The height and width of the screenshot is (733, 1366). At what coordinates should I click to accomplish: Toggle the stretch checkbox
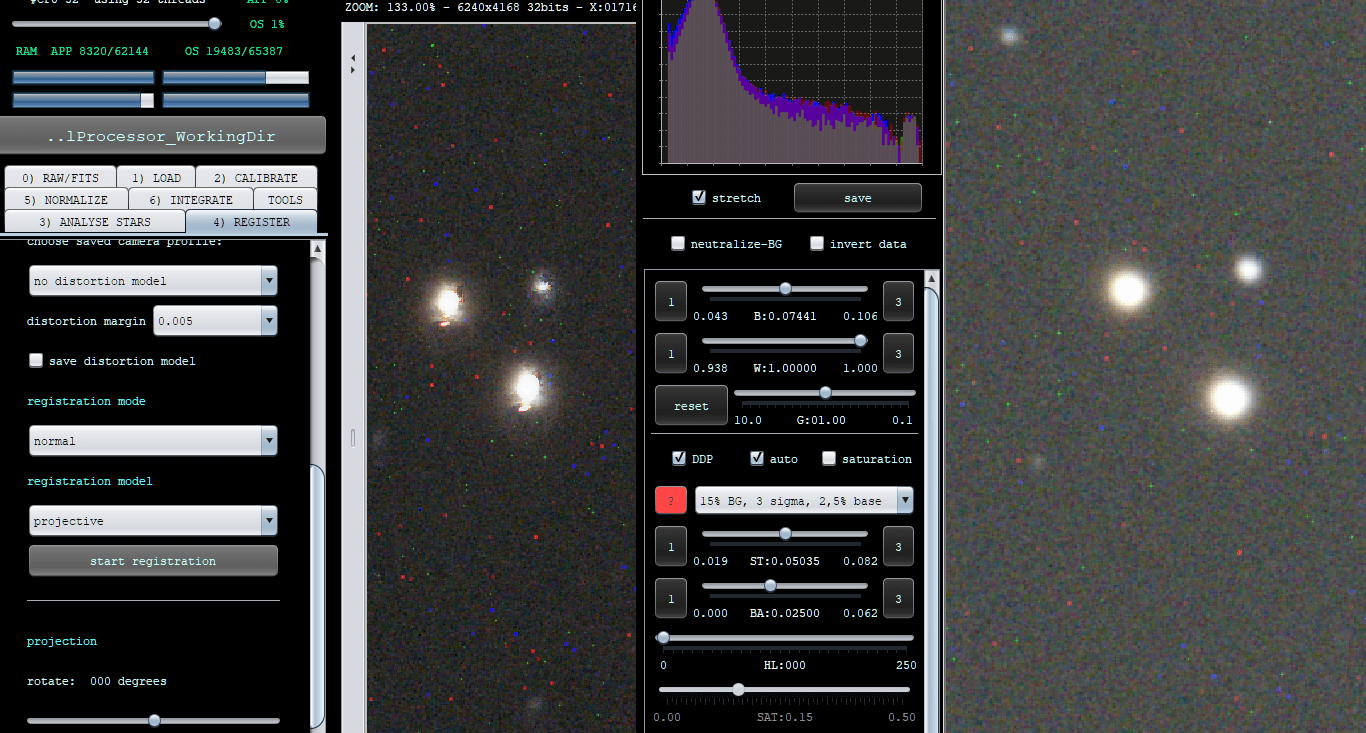[x=699, y=198]
